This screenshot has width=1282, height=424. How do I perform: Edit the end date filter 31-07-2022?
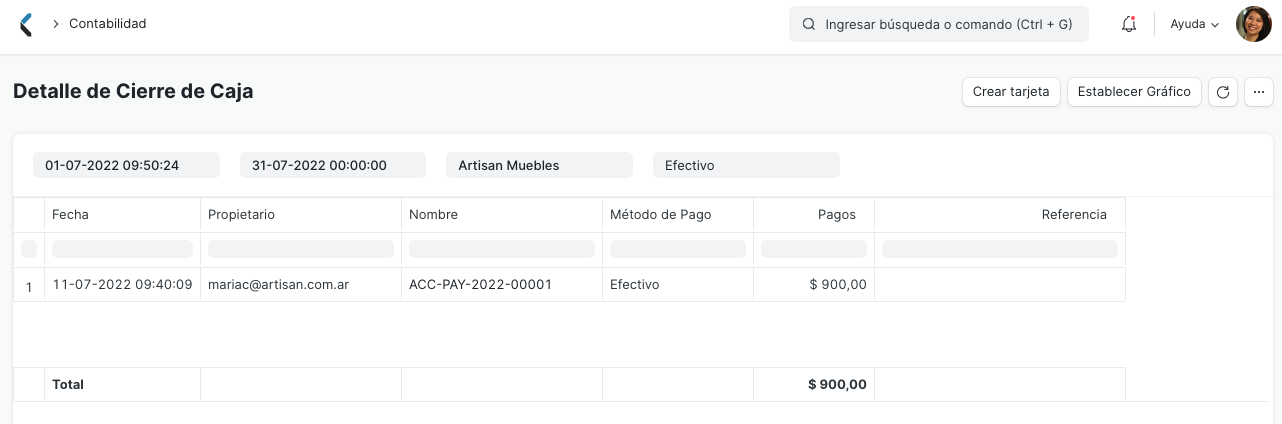[x=333, y=165]
